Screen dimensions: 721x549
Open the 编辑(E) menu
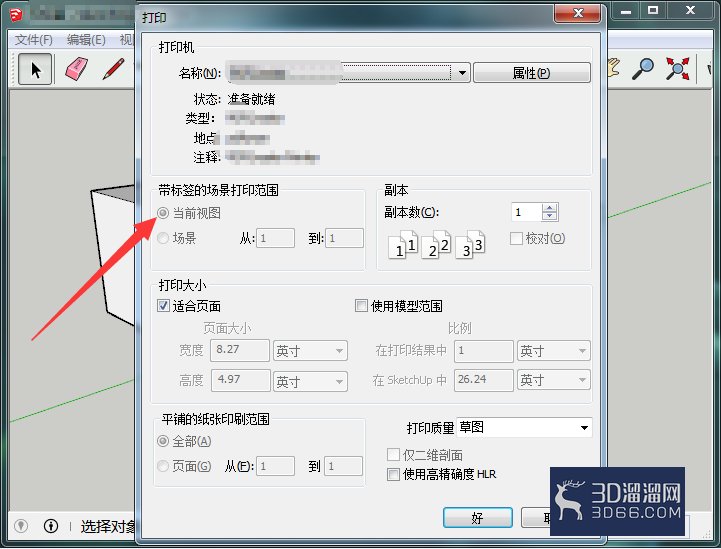click(x=86, y=40)
